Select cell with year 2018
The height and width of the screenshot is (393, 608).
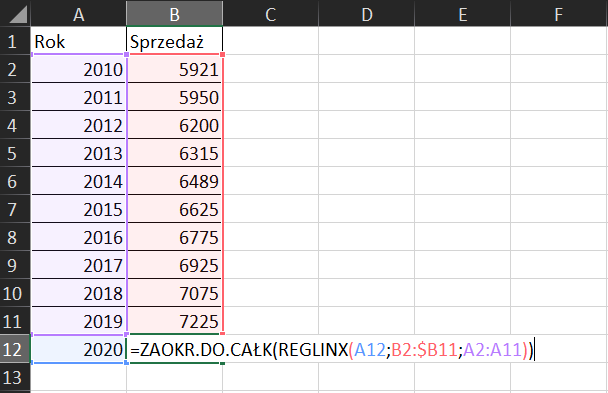[x=79, y=293]
